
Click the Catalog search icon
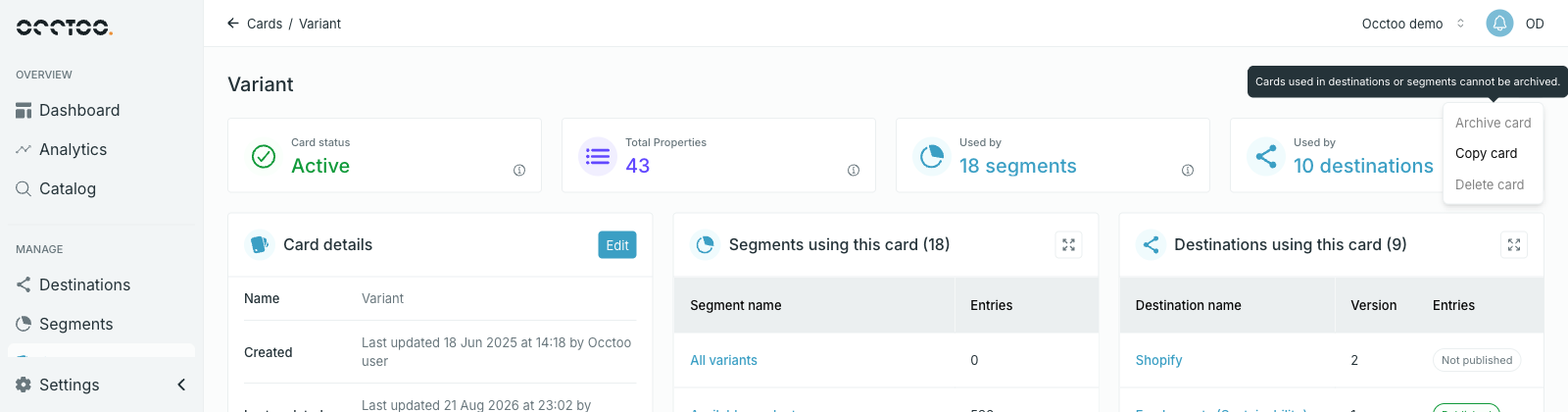click(x=24, y=188)
